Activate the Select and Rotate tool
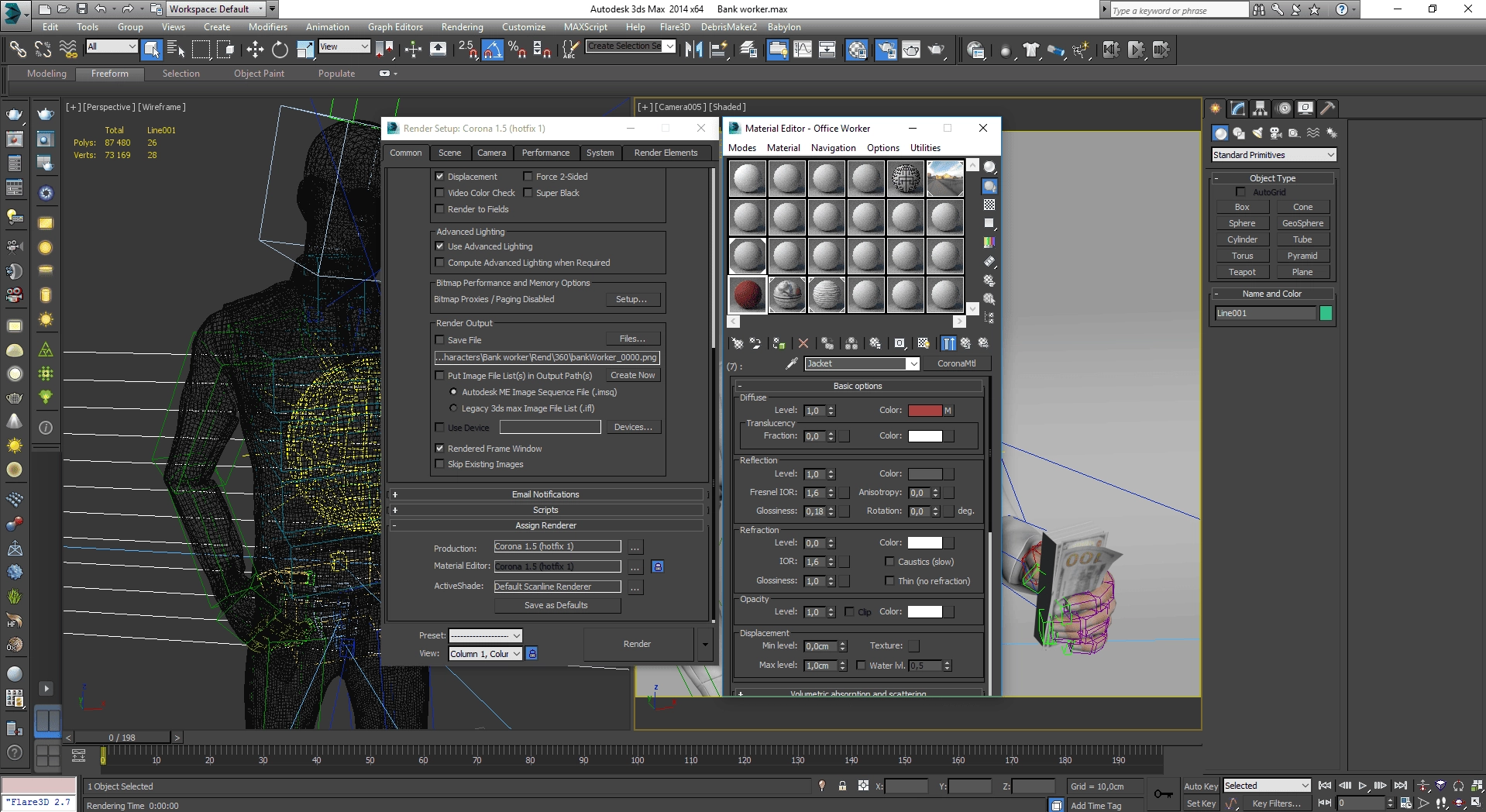Image resolution: width=1486 pixels, height=812 pixels. point(280,50)
